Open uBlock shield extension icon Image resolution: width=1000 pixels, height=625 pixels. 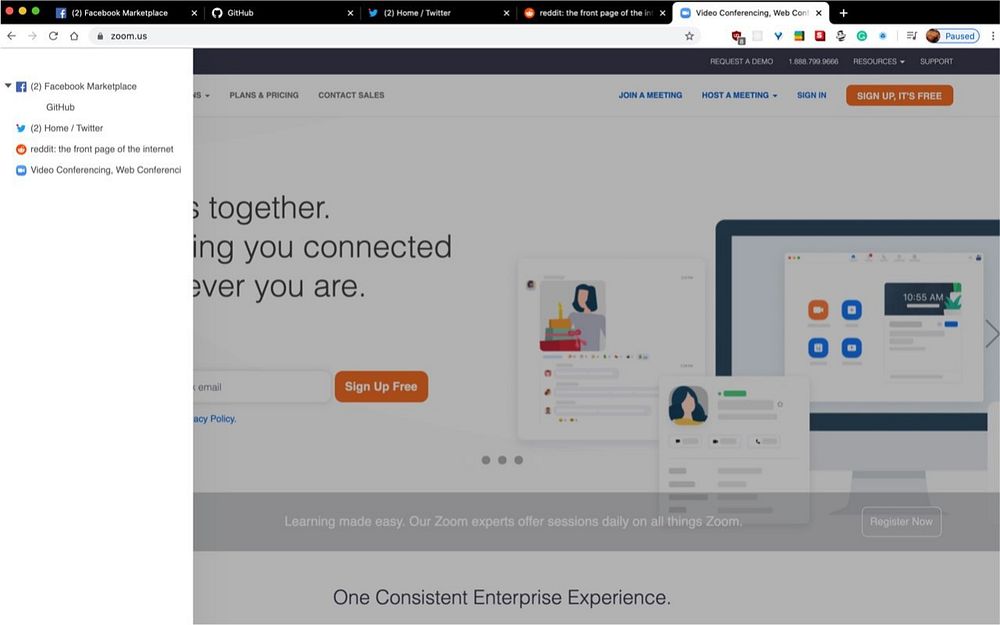coord(737,36)
